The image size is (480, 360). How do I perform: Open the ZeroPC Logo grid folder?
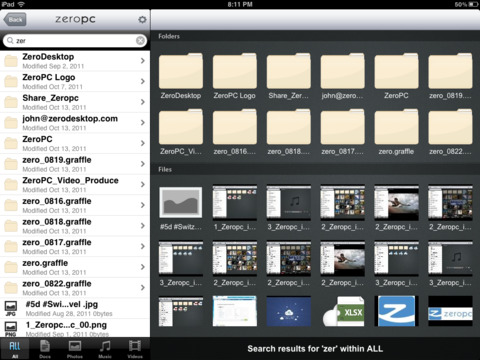tap(235, 76)
